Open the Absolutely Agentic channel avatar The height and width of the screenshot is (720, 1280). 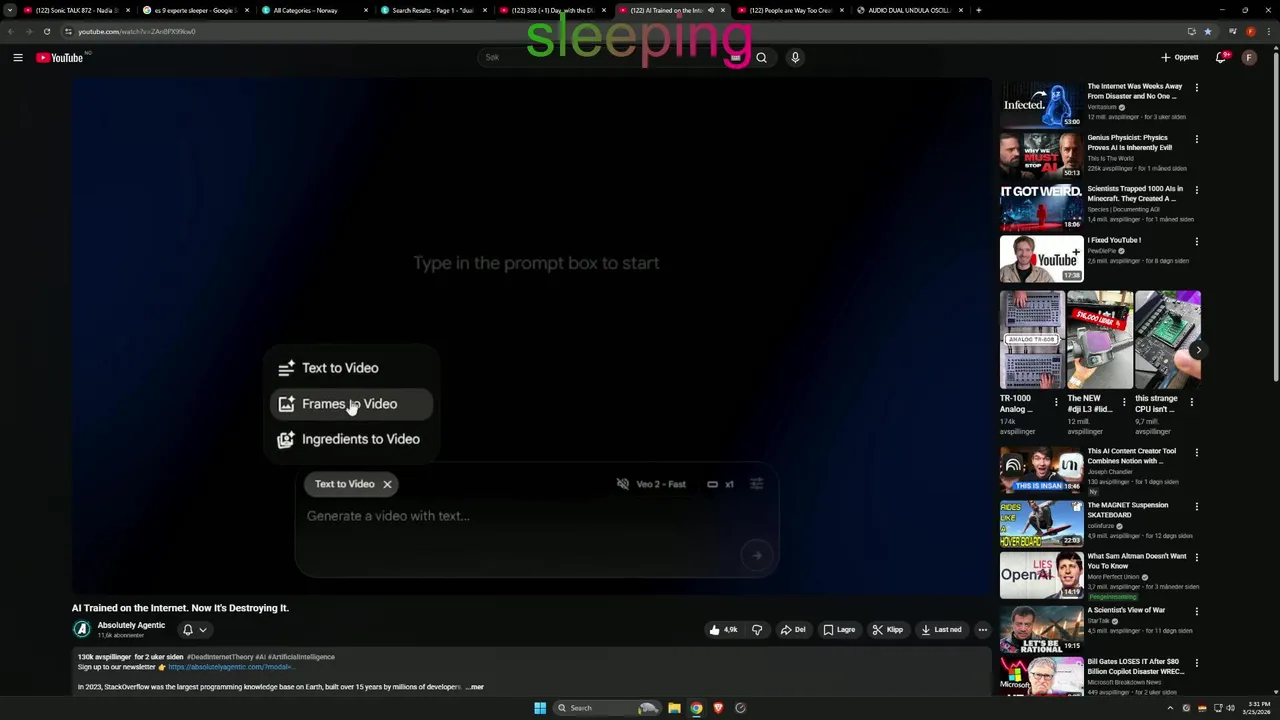pos(82,629)
